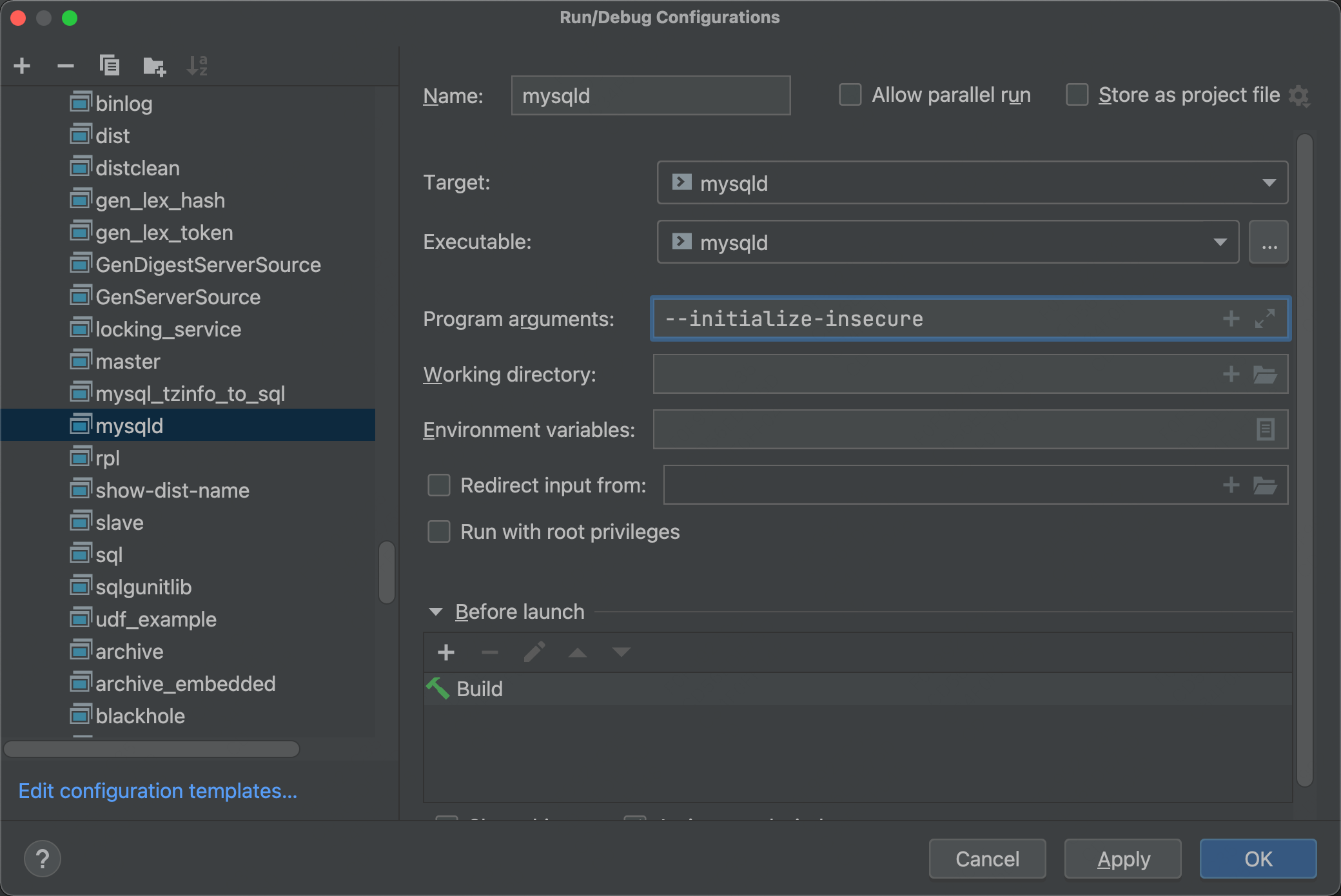Check Store as project file
Image resolution: width=1341 pixels, height=896 pixels.
(x=1077, y=95)
